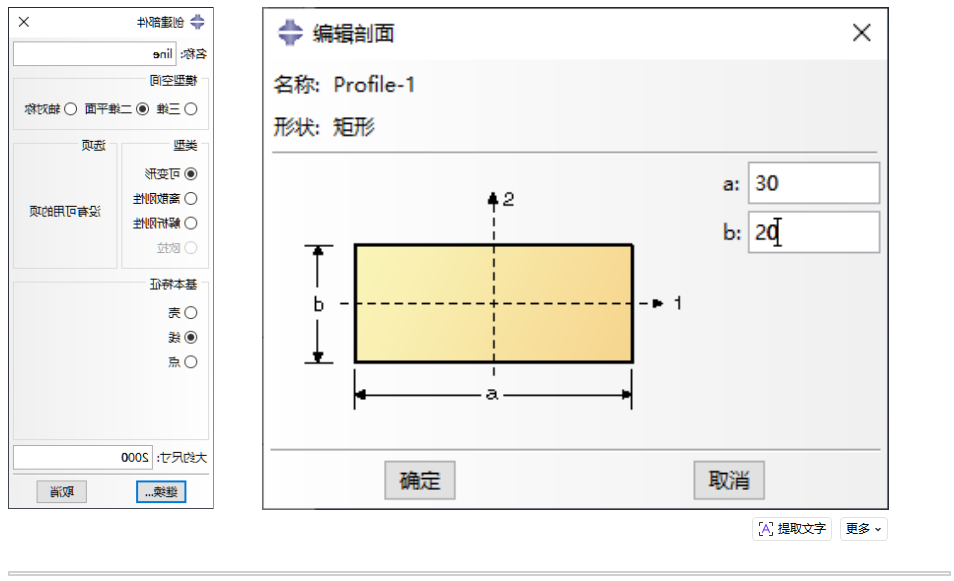Choose the 解析刚性 type radio button
Image resolution: width=954 pixels, height=581 pixels.
click(x=191, y=223)
